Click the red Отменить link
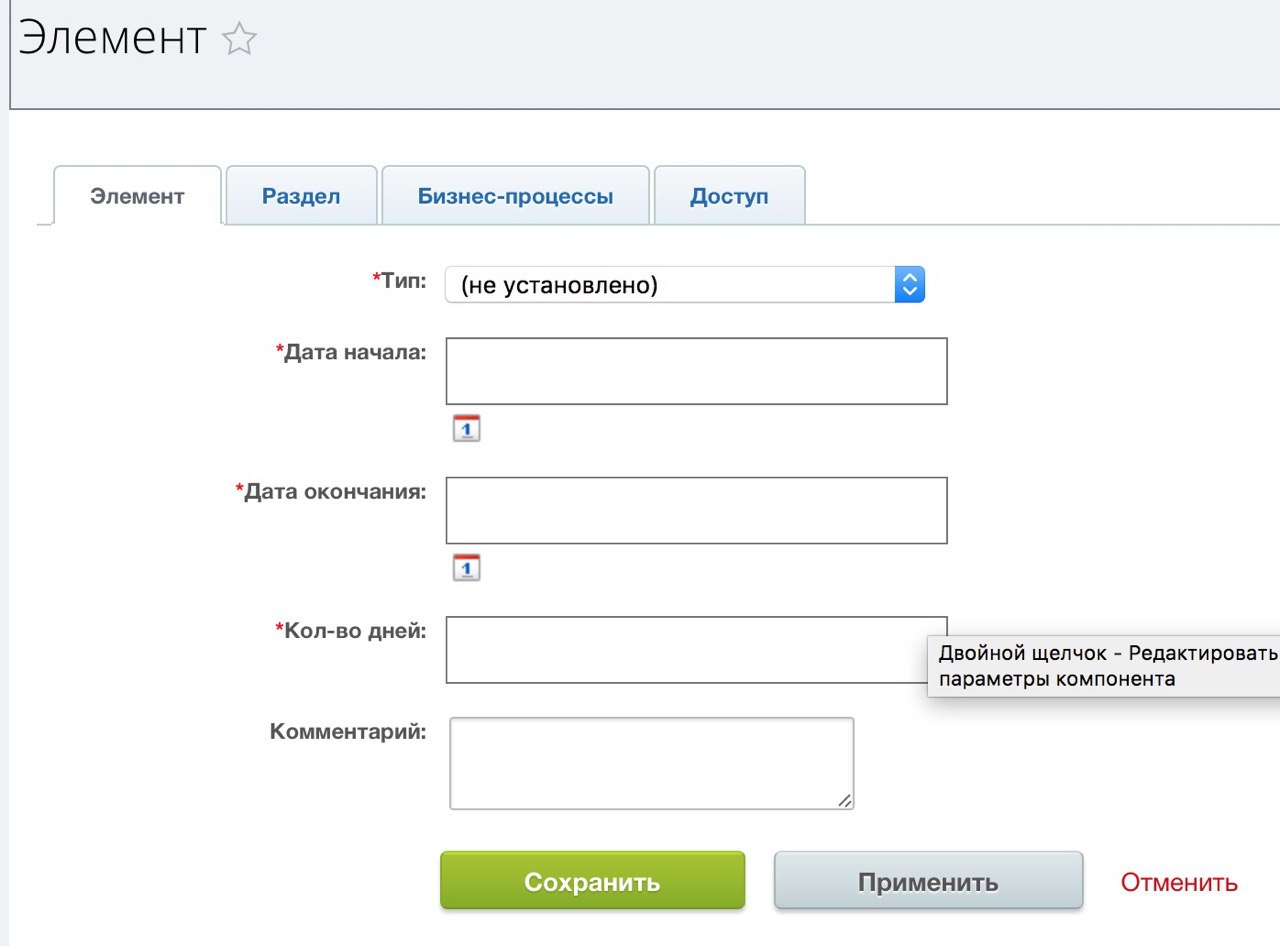Screen dimensions: 1280x946 1179,882
